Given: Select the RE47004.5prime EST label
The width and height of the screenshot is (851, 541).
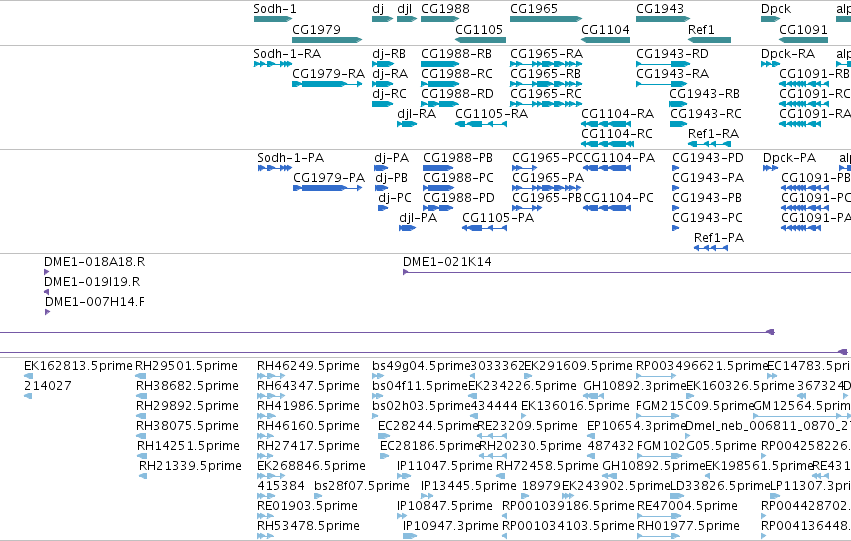Looking at the screenshot, I should [x=687, y=506].
